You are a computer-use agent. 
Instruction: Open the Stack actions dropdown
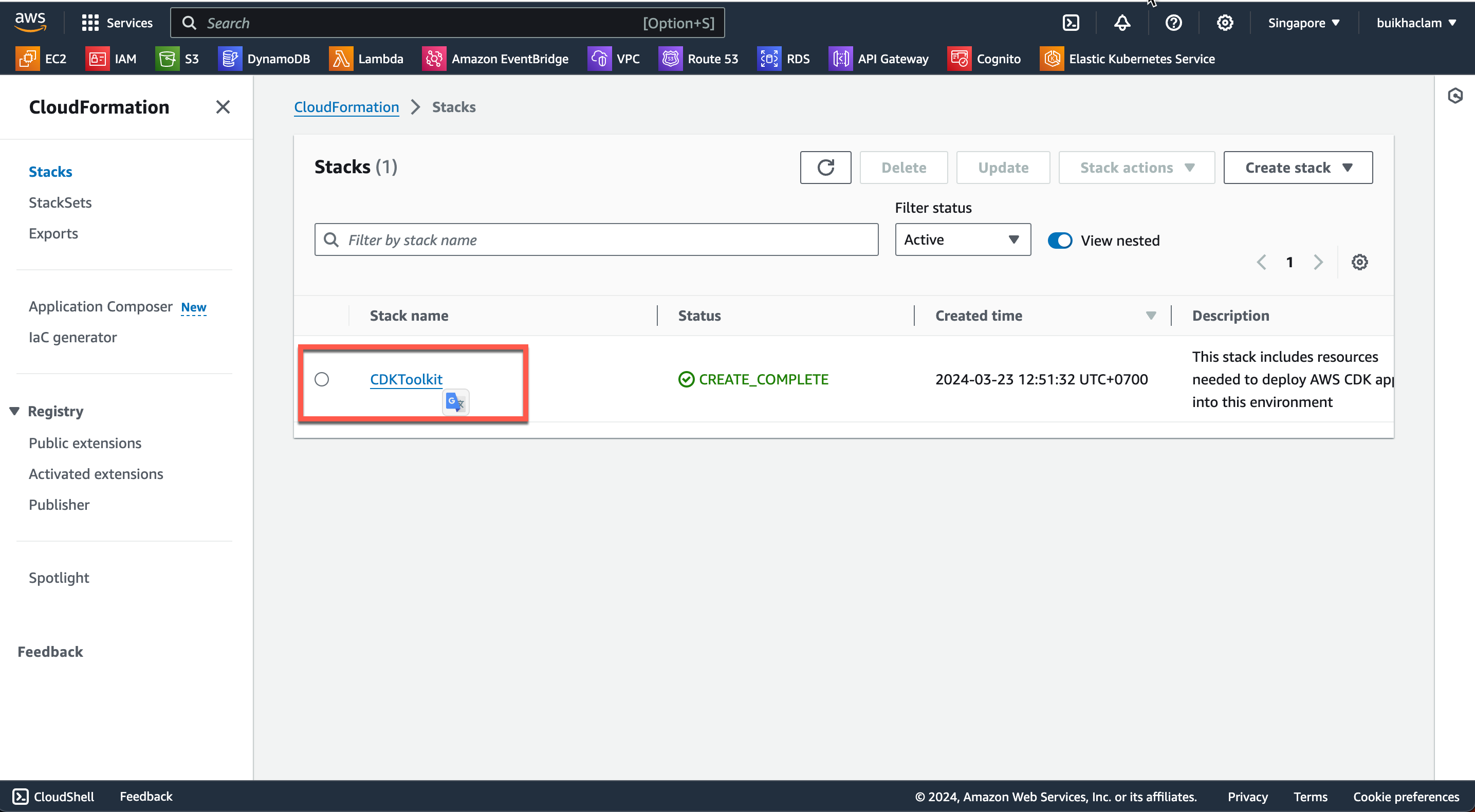tap(1137, 167)
